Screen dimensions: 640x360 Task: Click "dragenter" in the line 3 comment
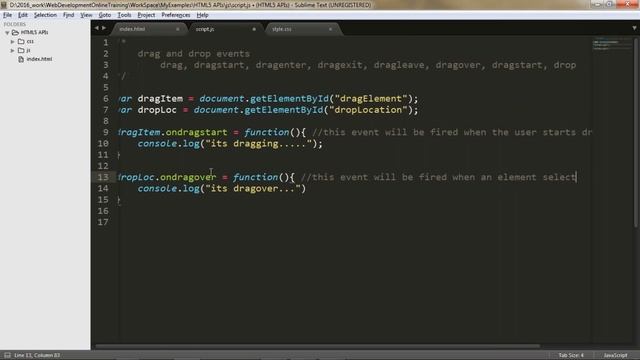coord(281,65)
